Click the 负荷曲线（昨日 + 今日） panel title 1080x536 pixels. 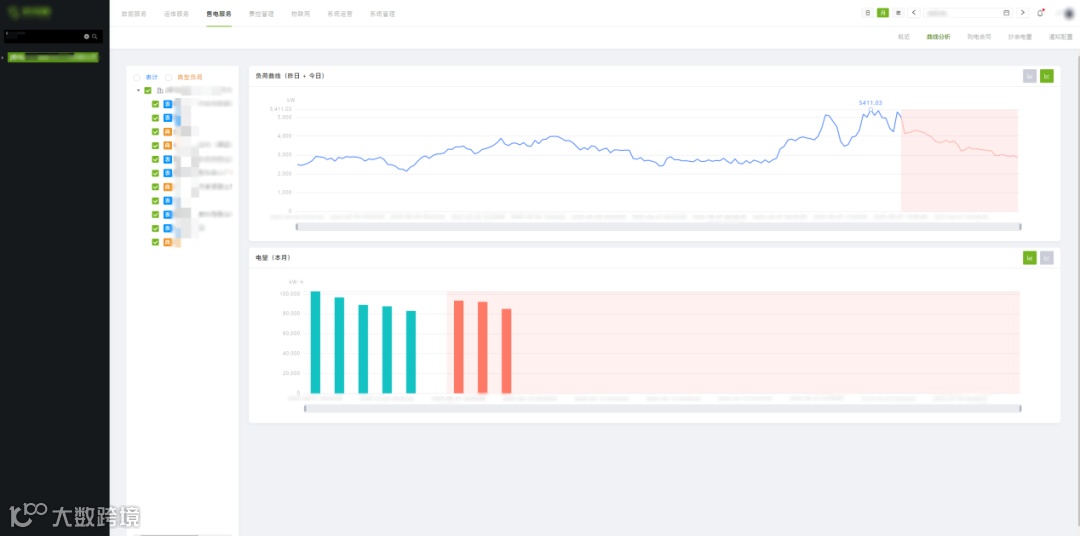(x=289, y=76)
